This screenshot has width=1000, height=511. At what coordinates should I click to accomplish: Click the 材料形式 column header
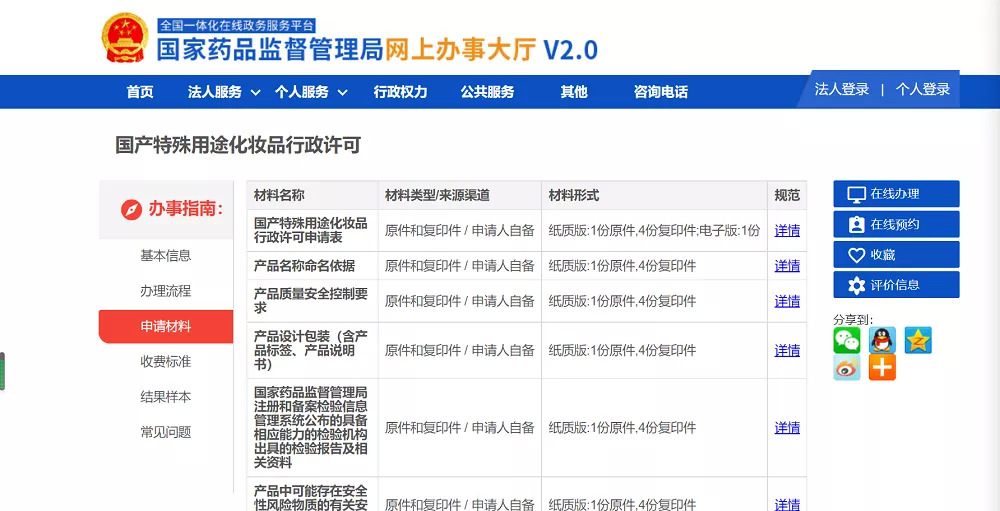654,195
